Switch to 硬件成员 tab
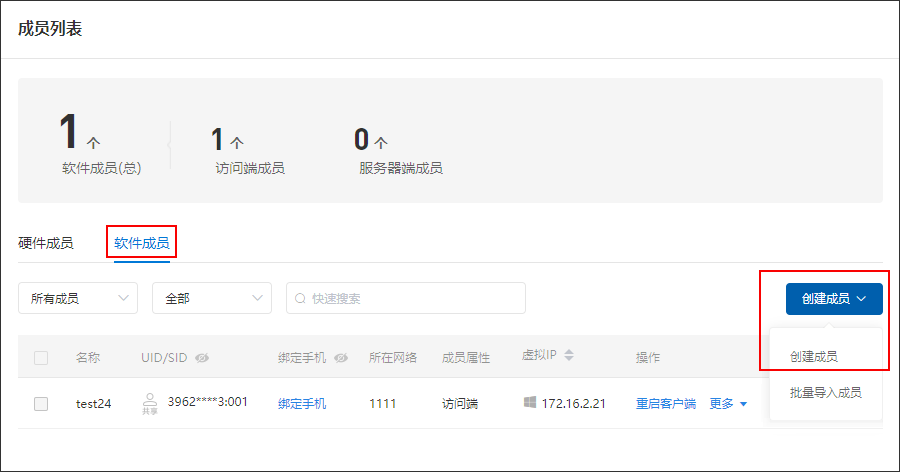The width and height of the screenshot is (900, 472). point(46,243)
